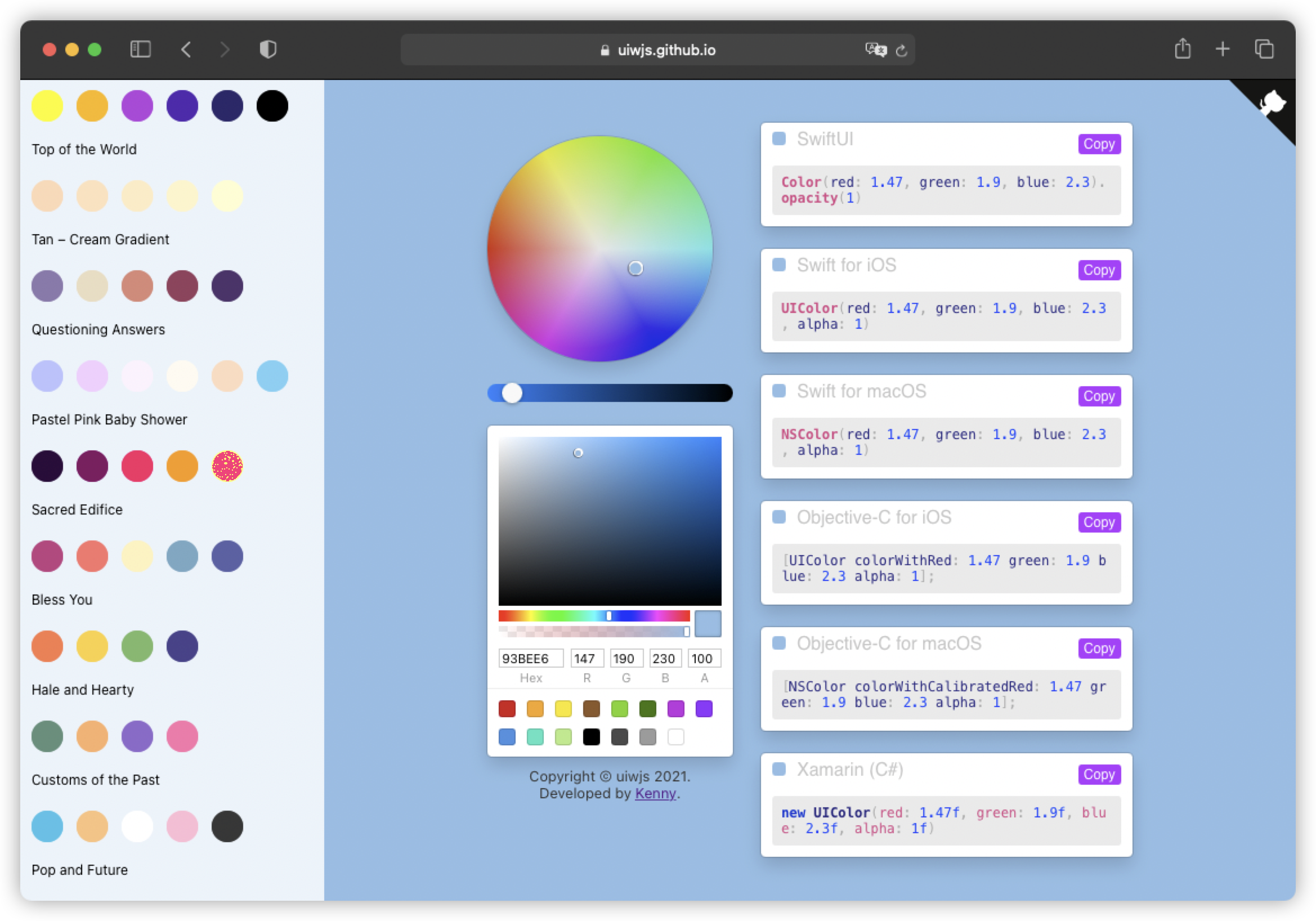Copy the Objective-C for iOS code

pos(1099,522)
